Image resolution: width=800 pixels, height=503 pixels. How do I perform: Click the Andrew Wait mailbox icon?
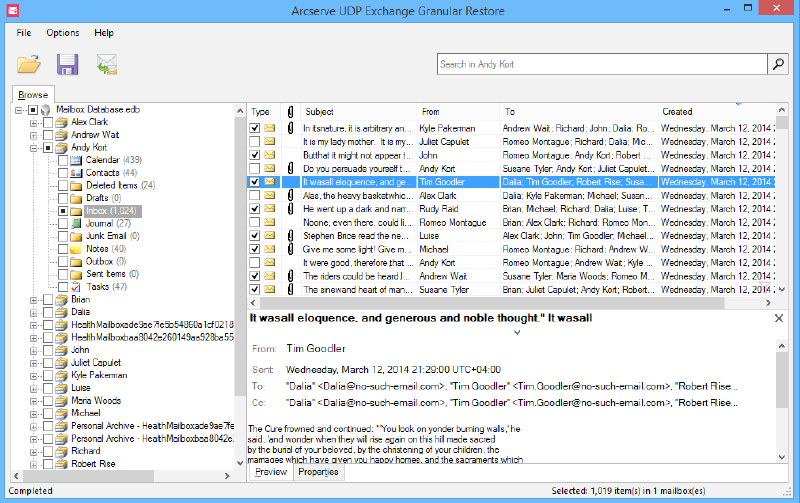61,135
